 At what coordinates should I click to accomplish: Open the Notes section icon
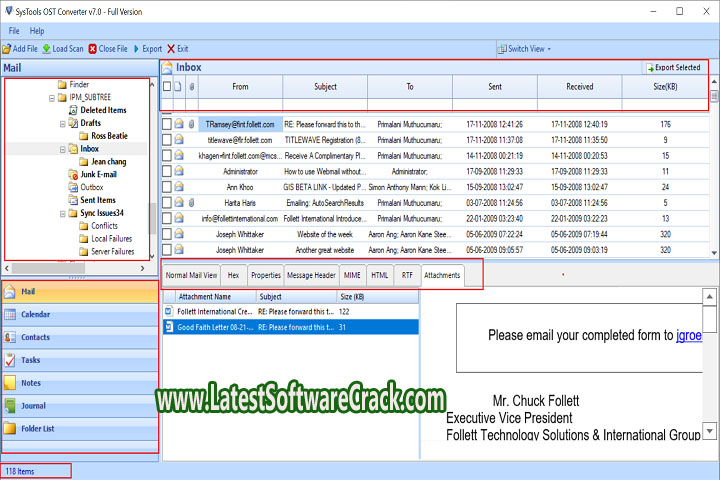10,383
